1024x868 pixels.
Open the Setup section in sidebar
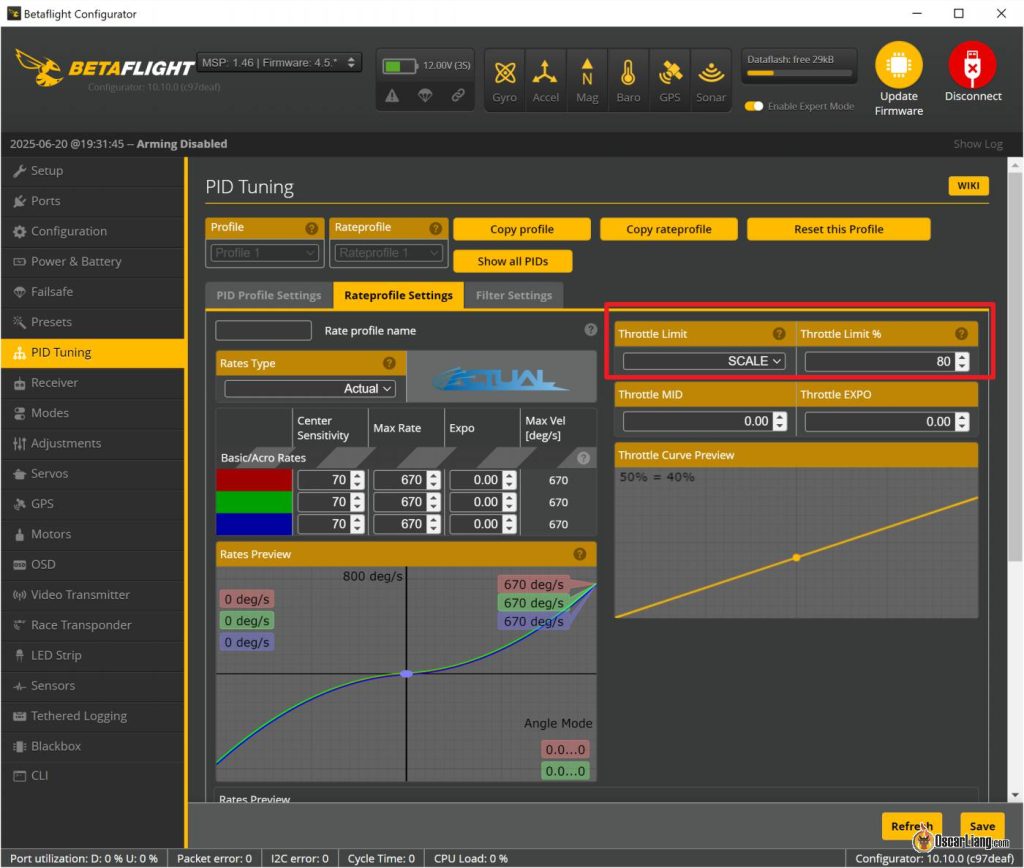click(x=93, y=170)
